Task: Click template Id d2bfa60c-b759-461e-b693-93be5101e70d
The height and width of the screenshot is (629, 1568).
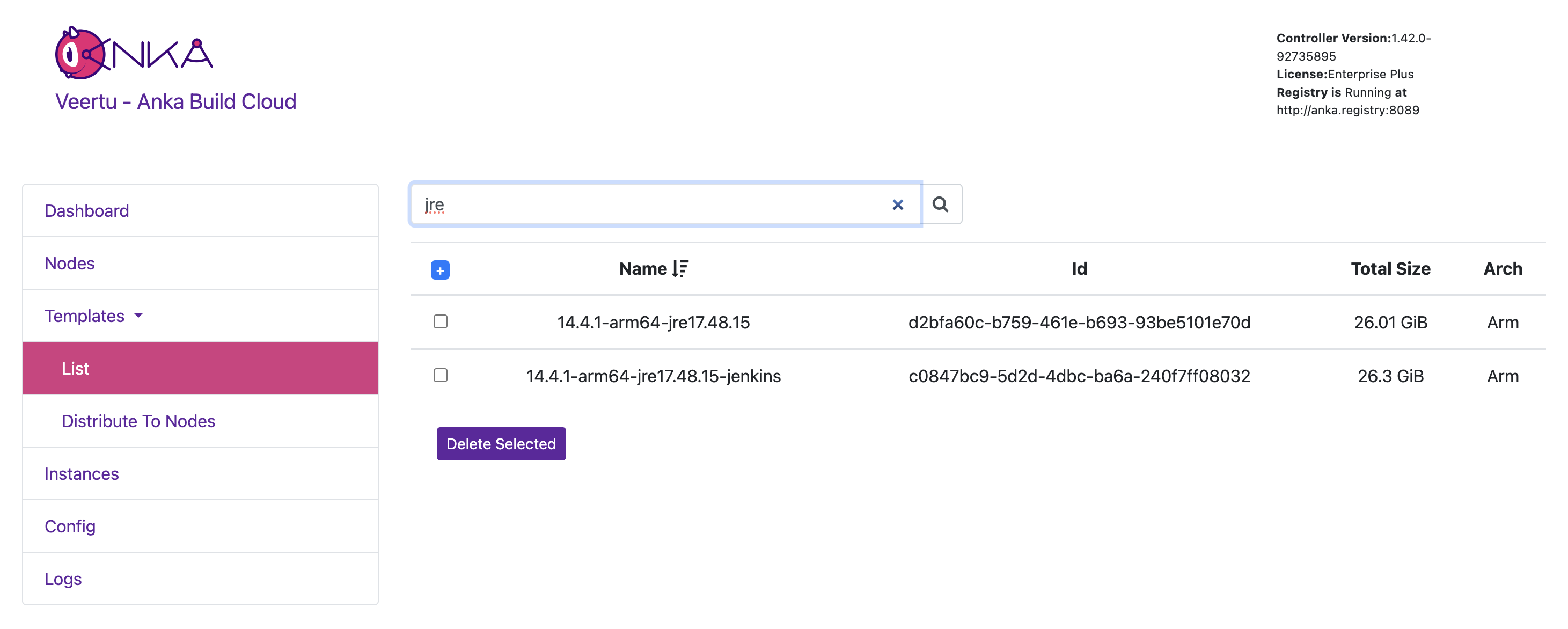Action: [x=1079, y=322]
